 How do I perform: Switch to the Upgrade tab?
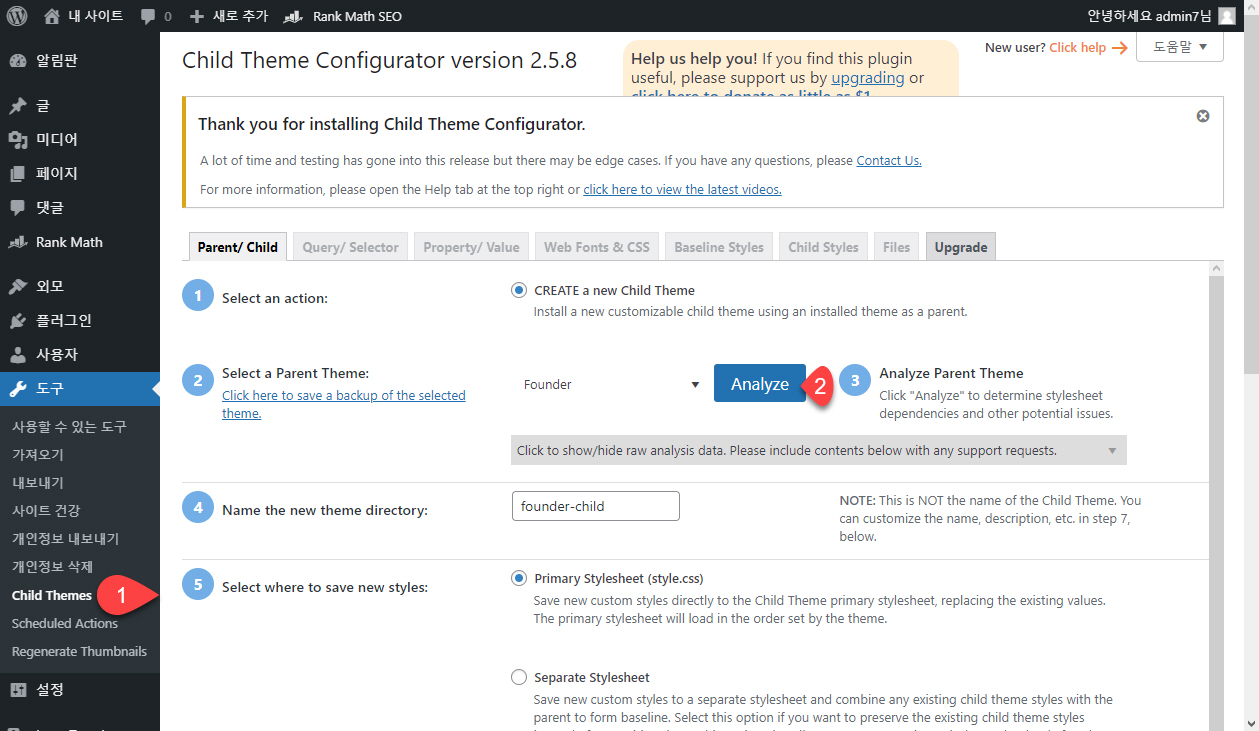click(961, 247)
